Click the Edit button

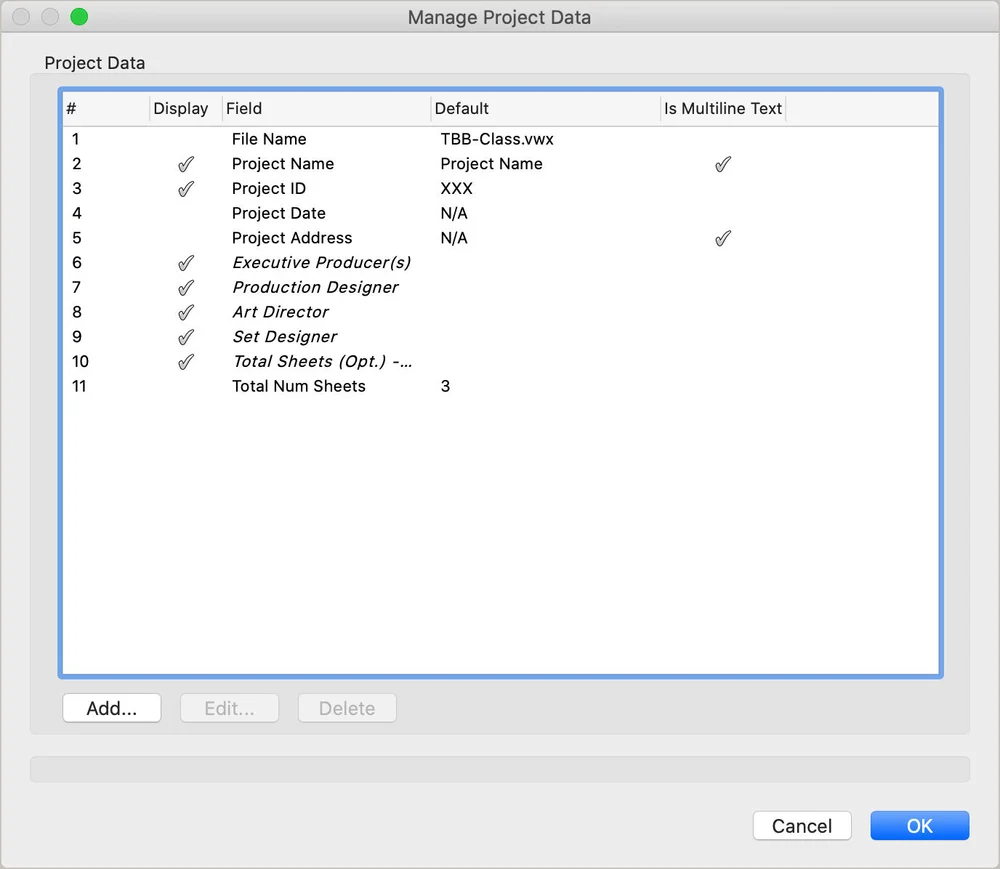[229, 707]
